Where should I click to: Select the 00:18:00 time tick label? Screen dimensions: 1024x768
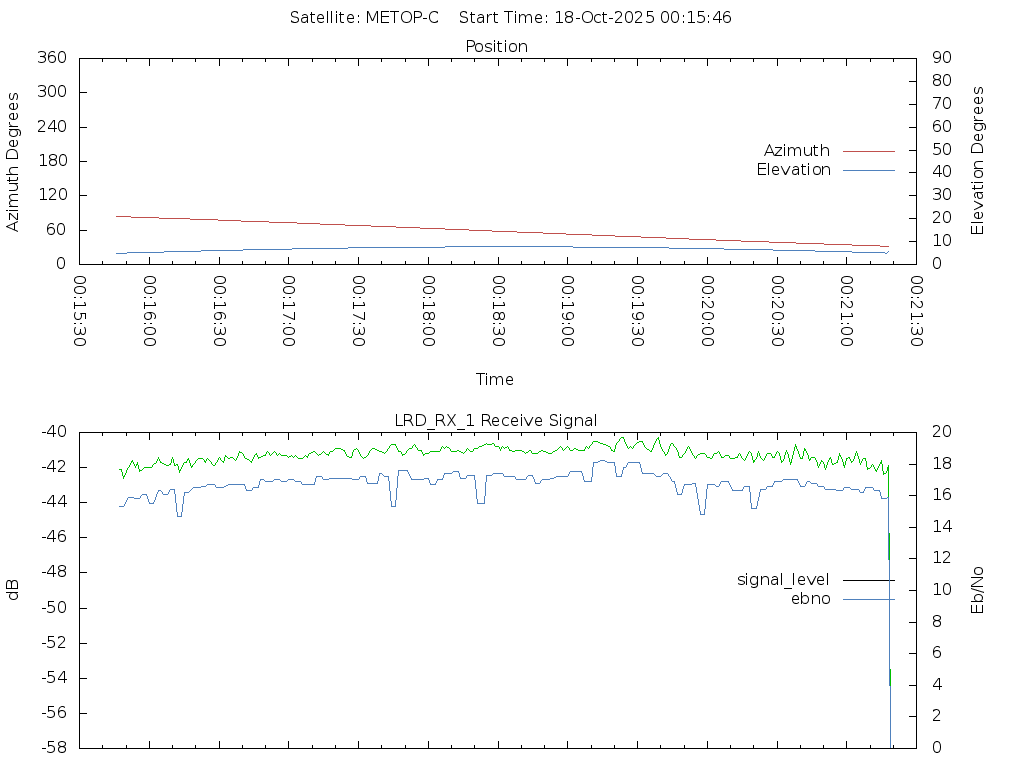coord(428,312)
